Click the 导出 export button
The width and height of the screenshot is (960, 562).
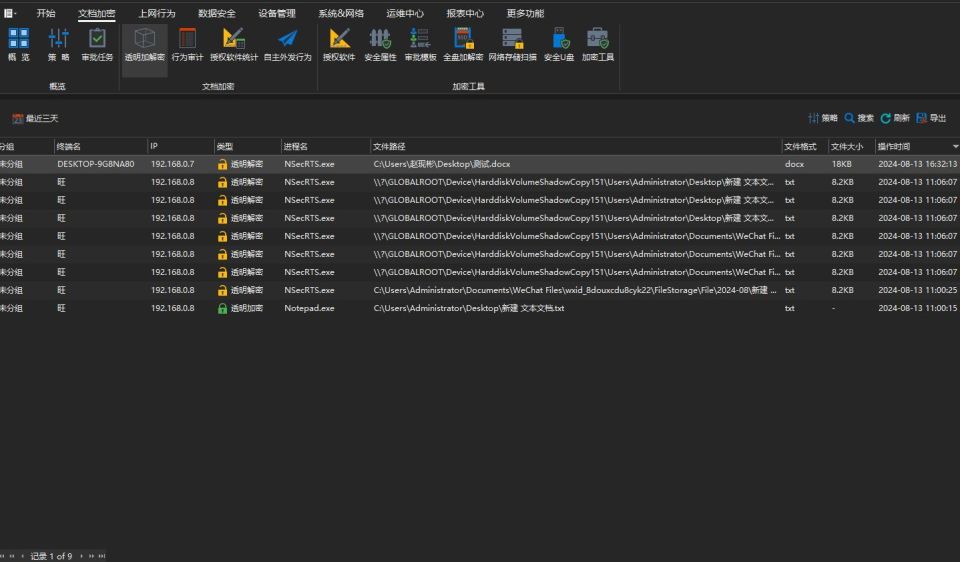[931, 118]
